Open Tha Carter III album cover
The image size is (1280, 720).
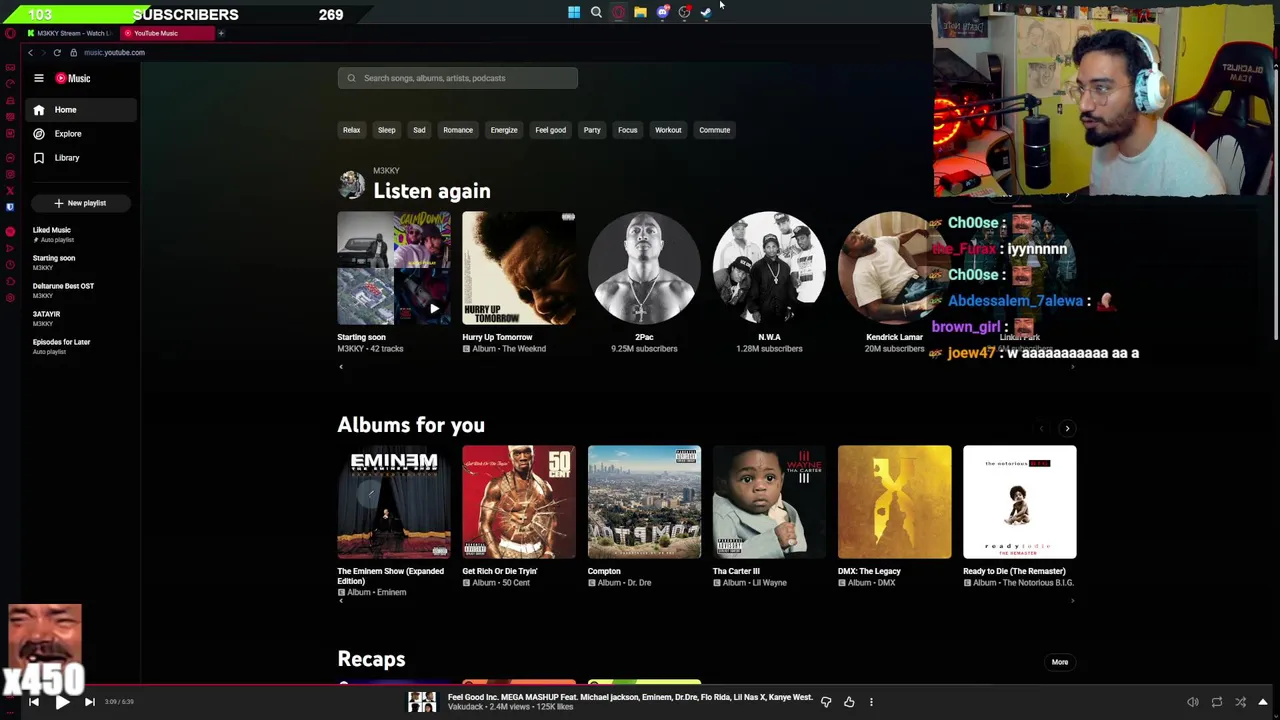coord(769,502)
